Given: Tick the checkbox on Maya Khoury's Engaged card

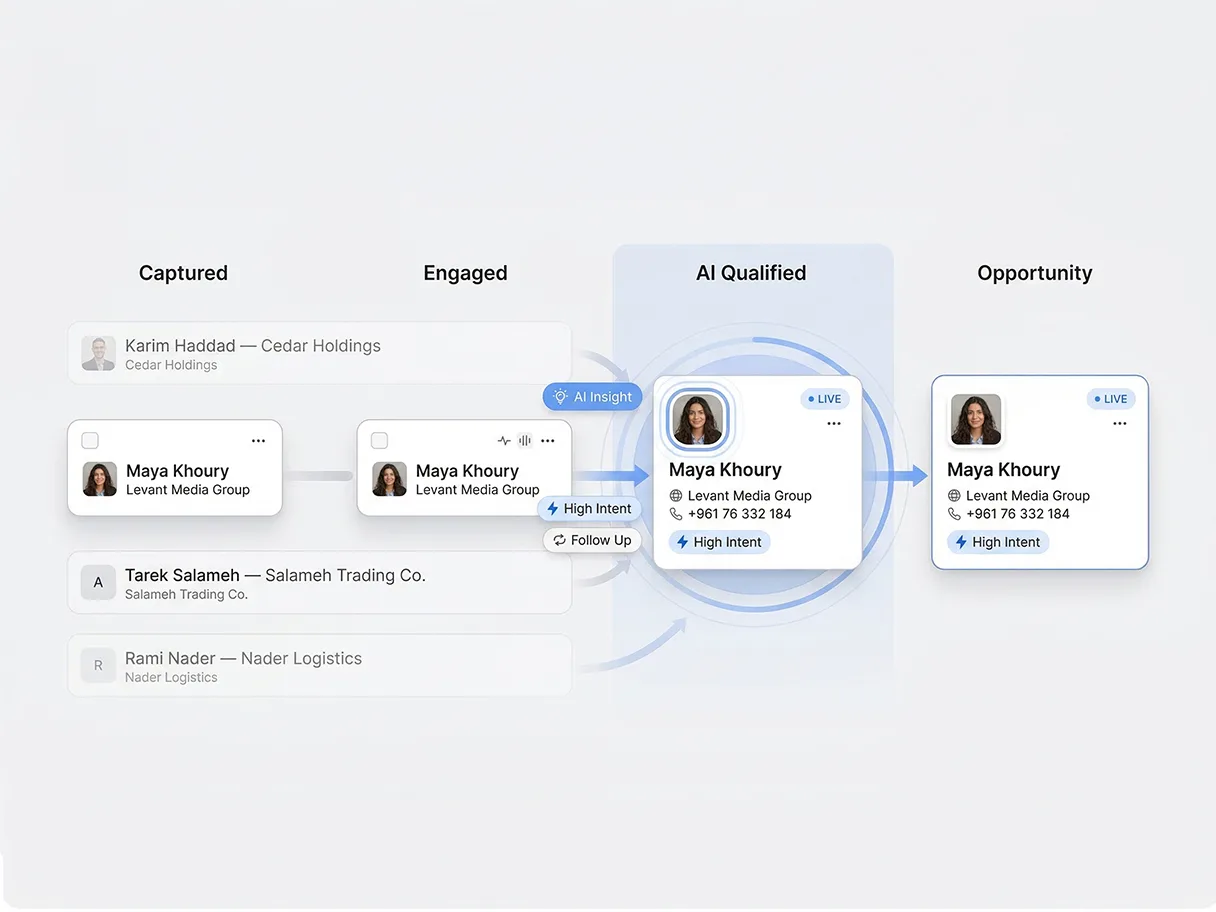Looking at the screenshot, I should pos(380,440).
